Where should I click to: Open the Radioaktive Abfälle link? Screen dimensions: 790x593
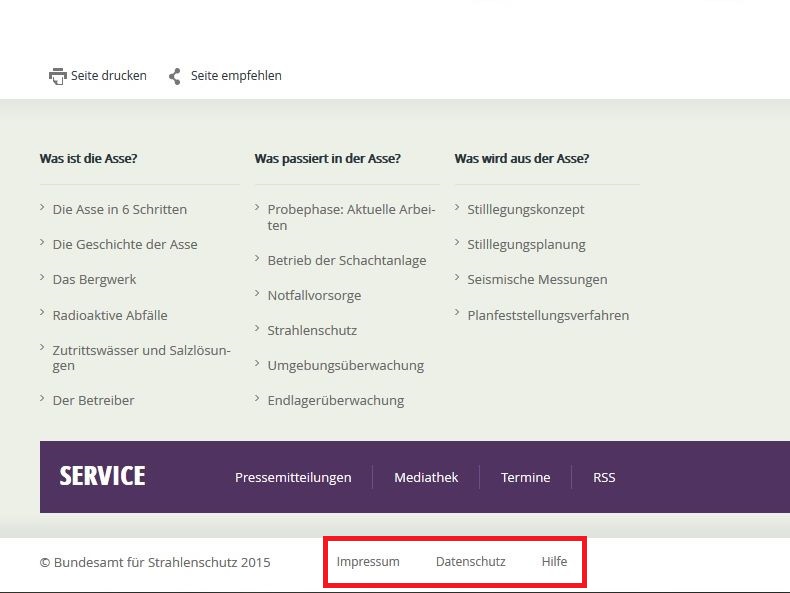110,315
